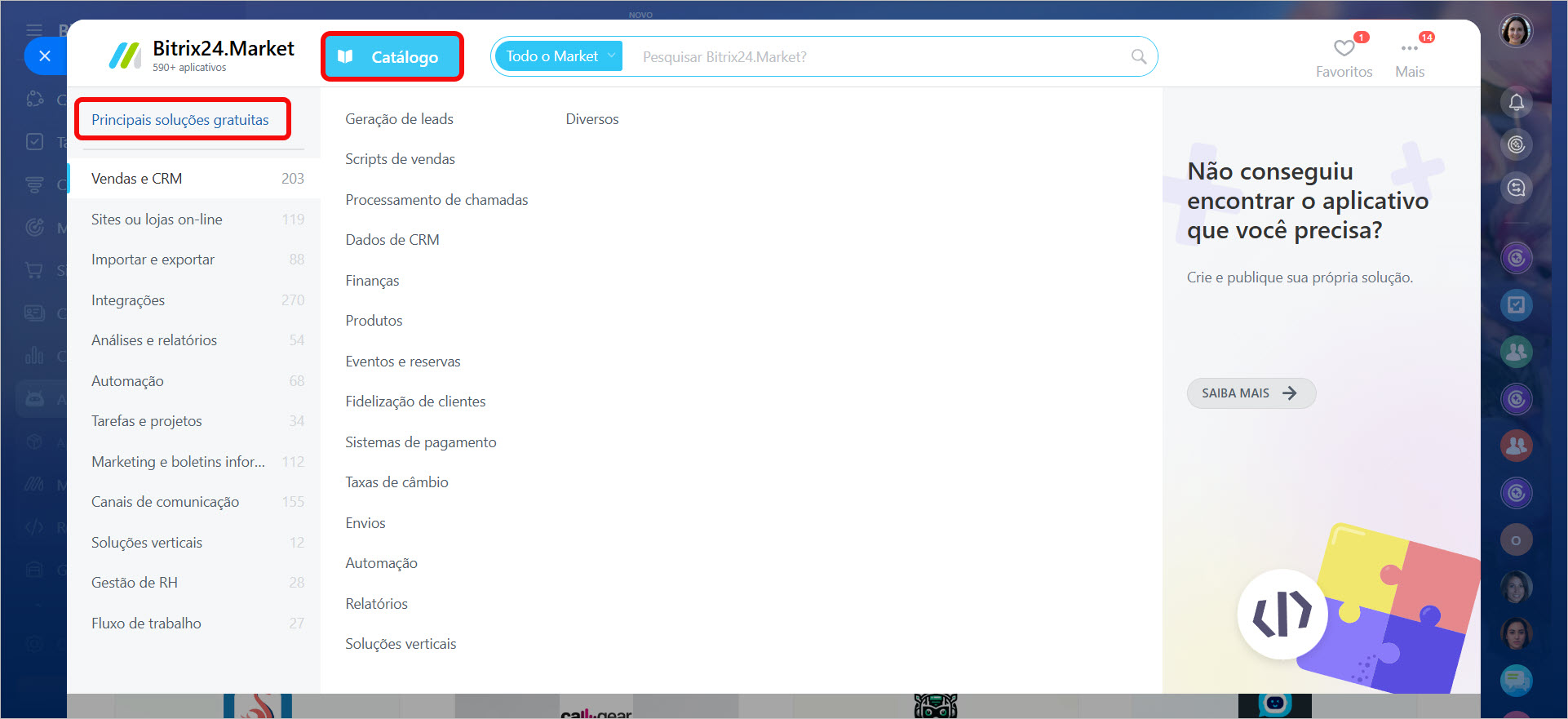Open Diversos subcategory
Screen dimensions: 1568x719
pos(592,119)
